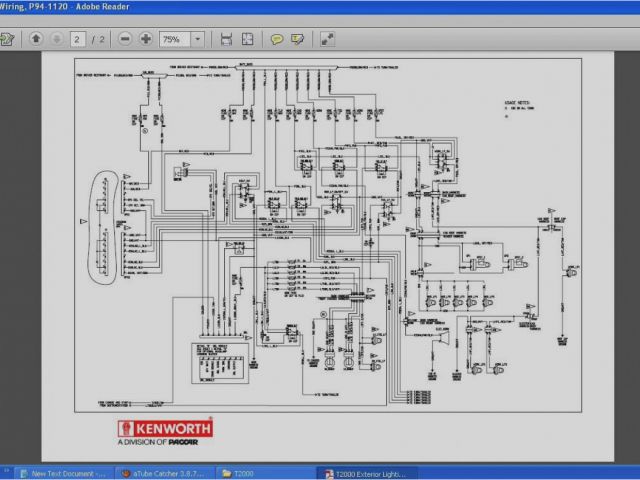Viewport: 640px width, 480px height.
Task: Zoom out with the minus button
Action: tap(125, 39)
